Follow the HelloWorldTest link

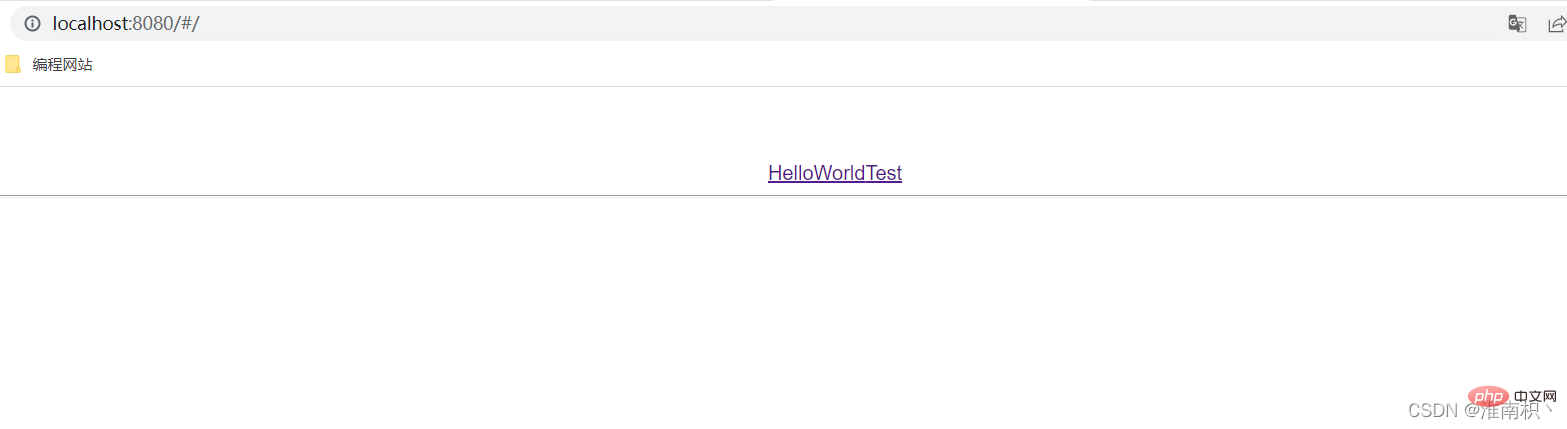tap(835, 173)
